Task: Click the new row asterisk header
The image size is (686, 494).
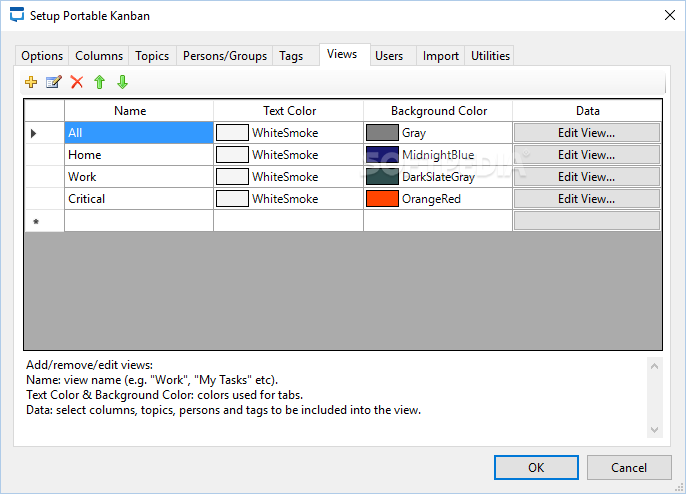Action: (45, 221)
